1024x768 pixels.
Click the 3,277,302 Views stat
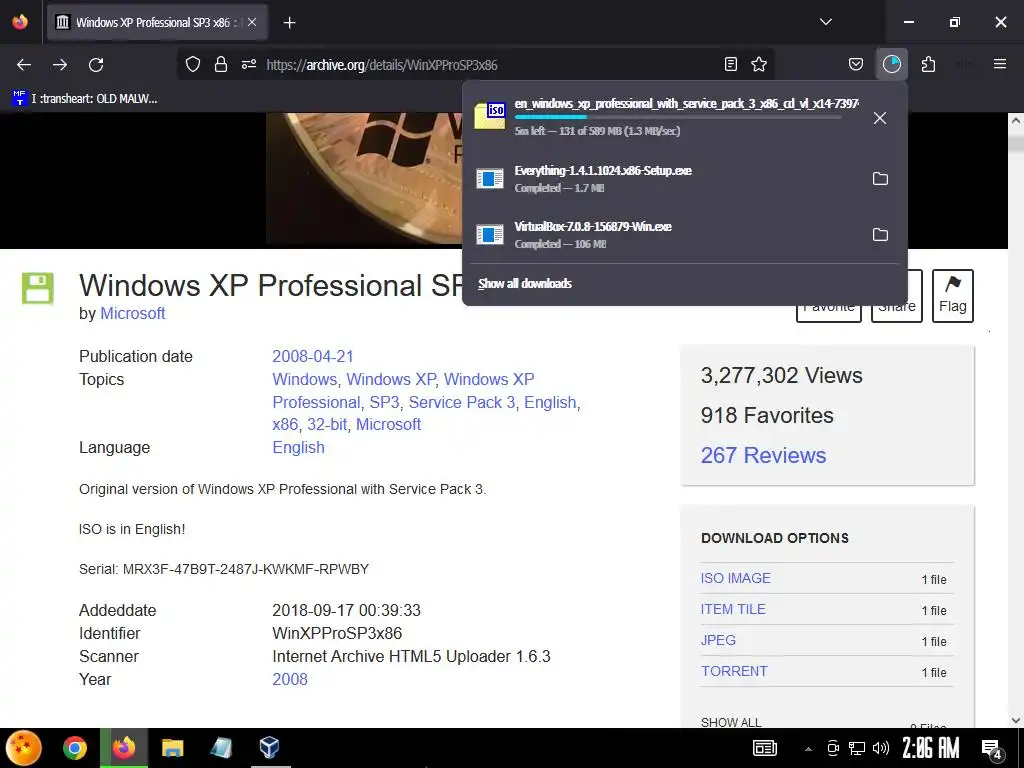(782, 376)
